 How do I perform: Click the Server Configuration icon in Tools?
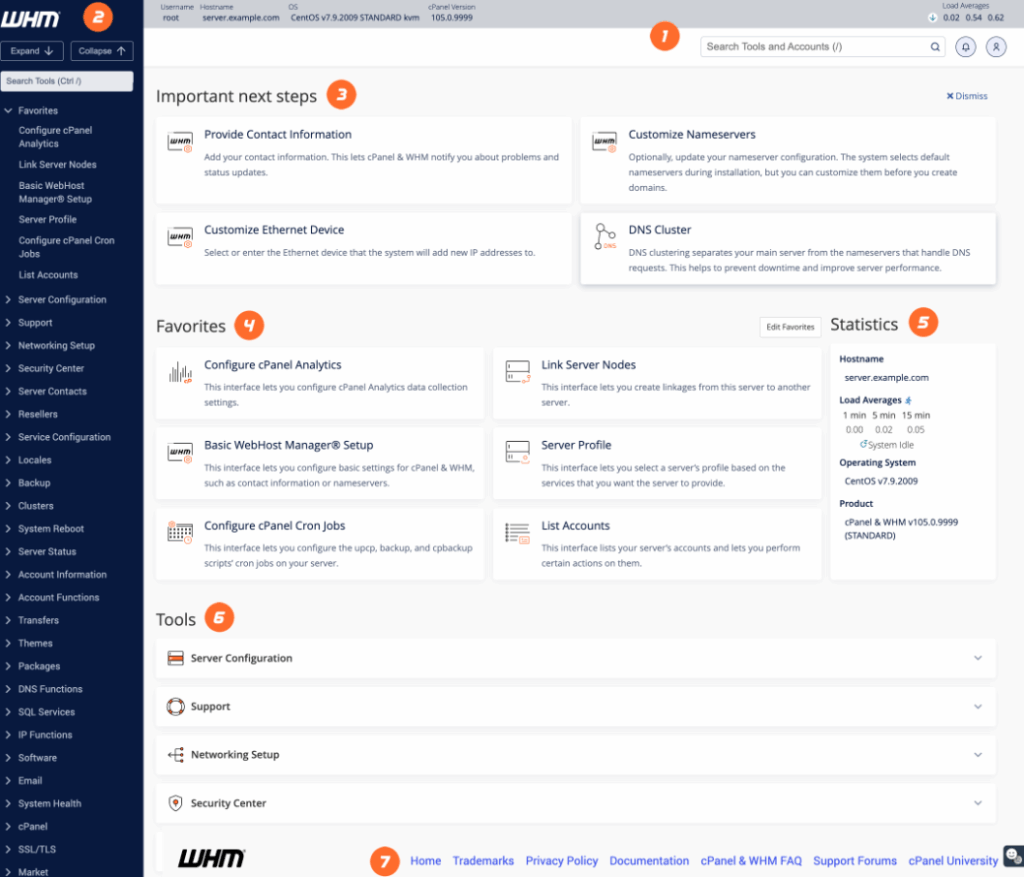click(x=175, y=658)
